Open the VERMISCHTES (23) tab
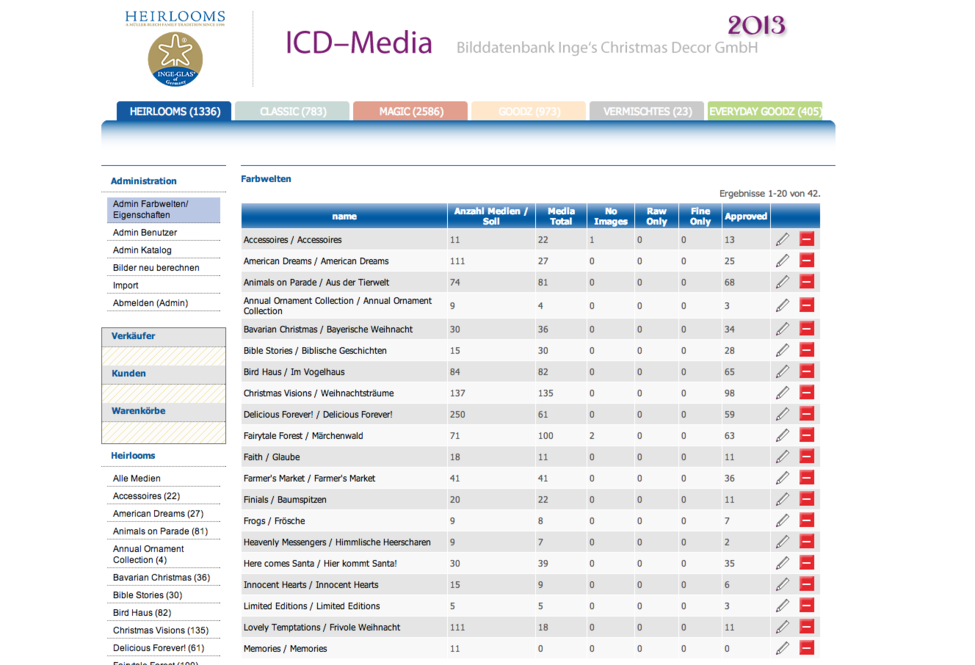975x665 pixels. tap(647, 111)
